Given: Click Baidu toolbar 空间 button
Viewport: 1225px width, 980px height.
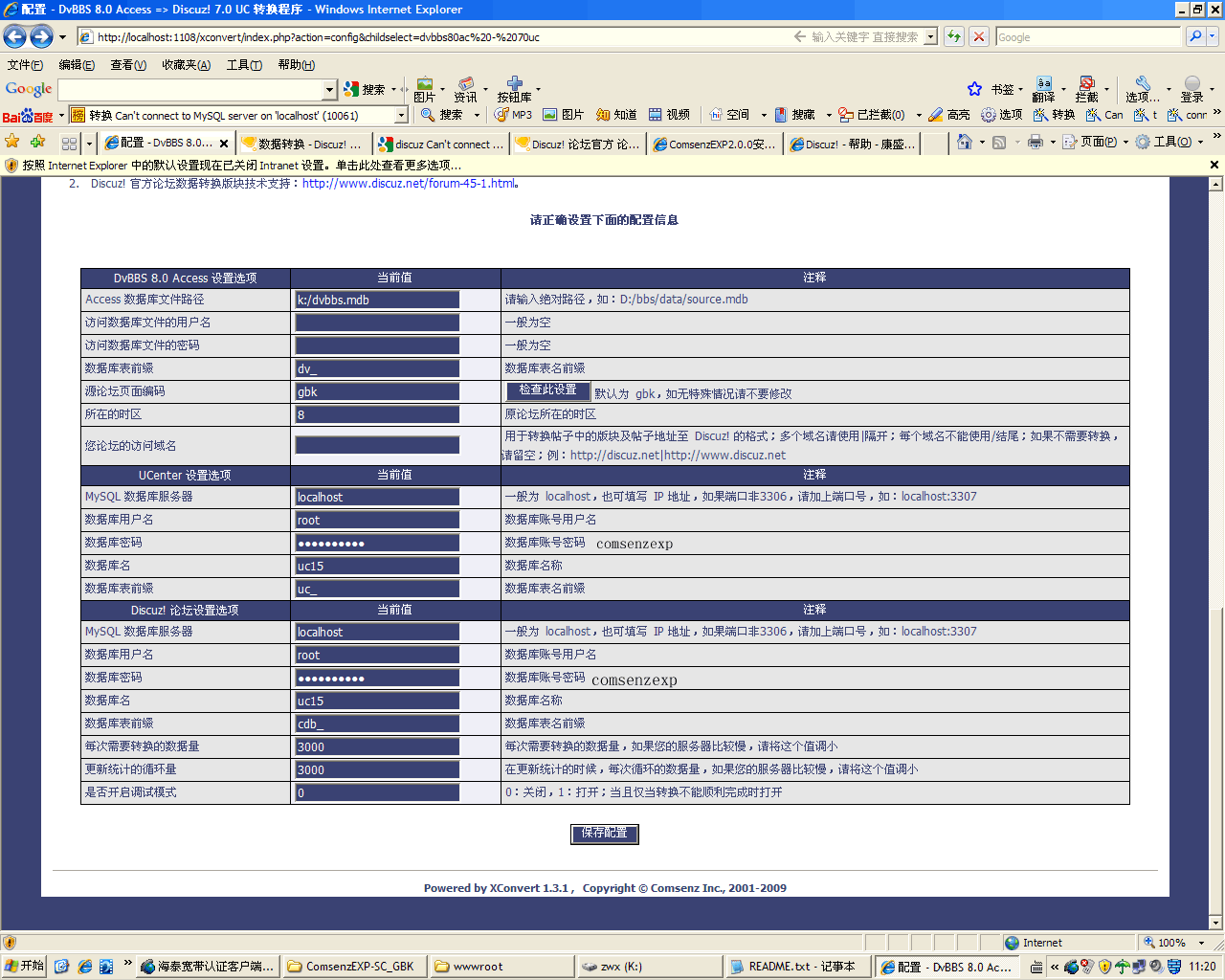Looking at the screenshot, I should click(x=729, y=115).
